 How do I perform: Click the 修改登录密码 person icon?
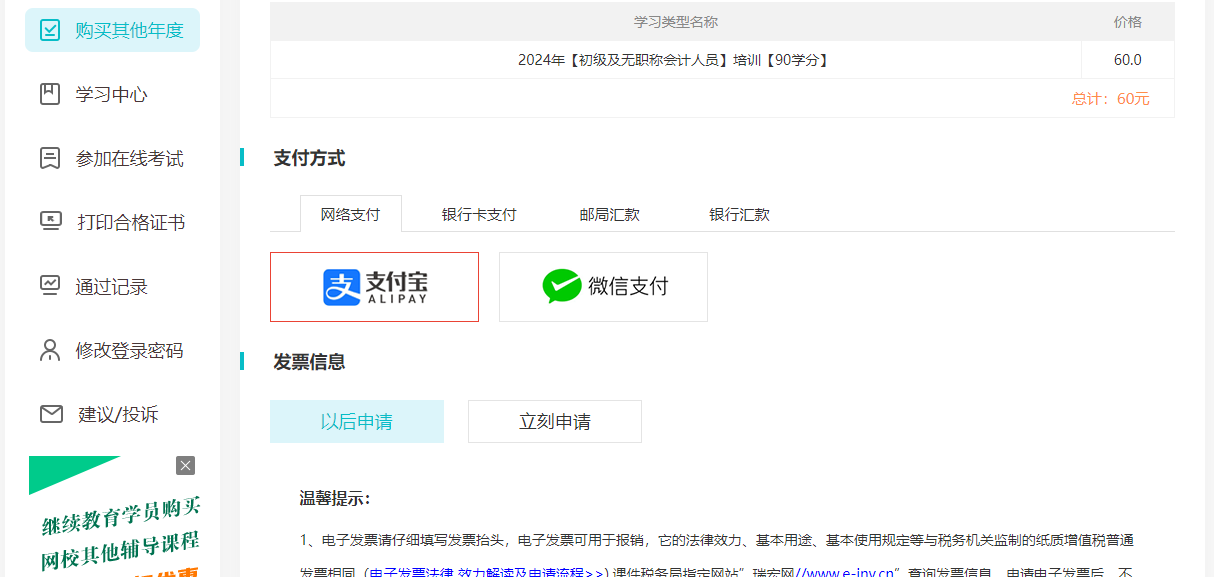point(50,350)
